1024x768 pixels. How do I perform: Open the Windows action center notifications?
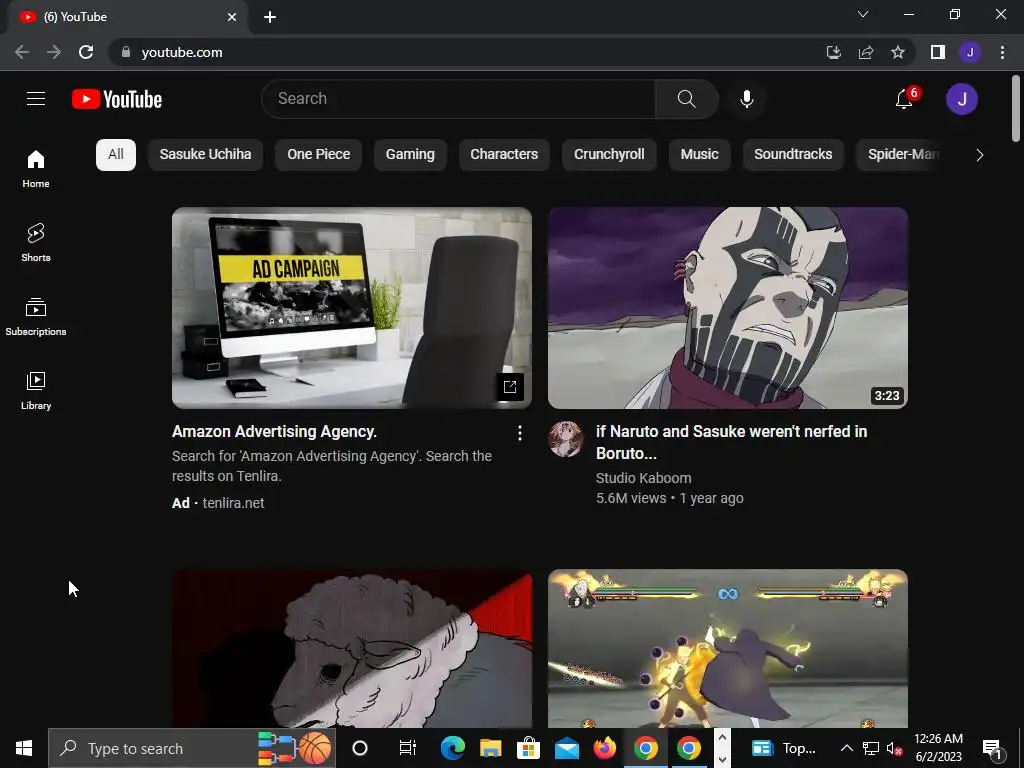pyautogui.click(x=992, y=748)
